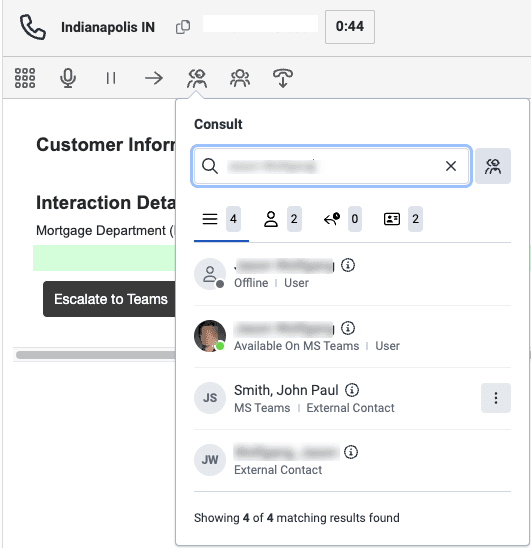Start consult with button beside search box
Image resolution: width=531 pixels, height=548 pixels.
click(x=493, y=166)
